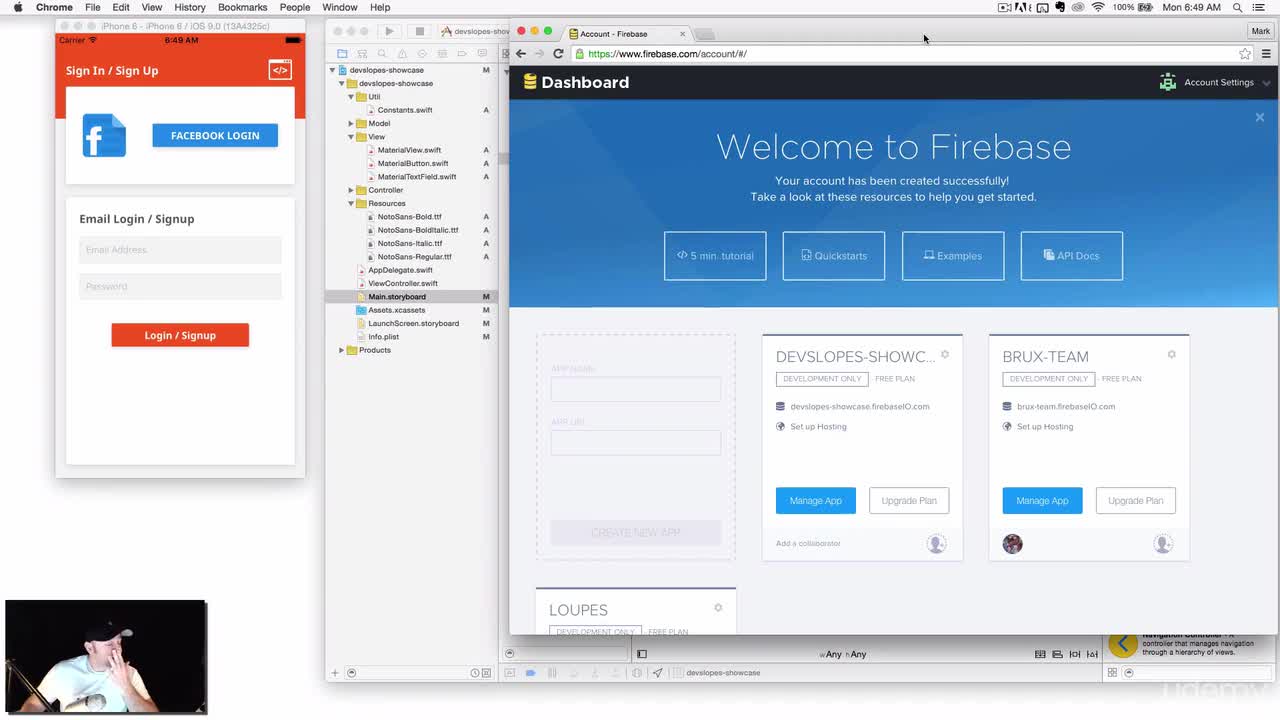Open the History menu

(x=190, y=7)
